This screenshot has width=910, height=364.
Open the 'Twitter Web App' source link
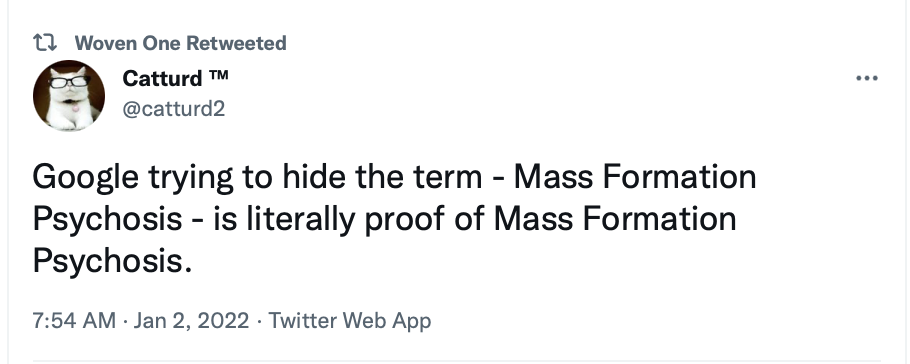point(349,320)
